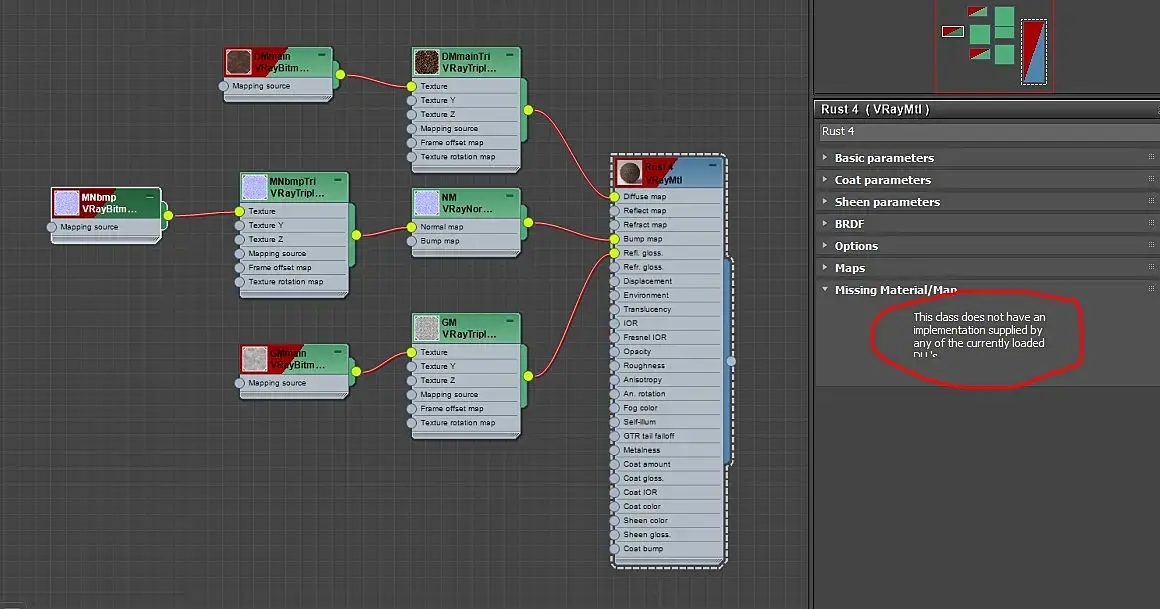The height and width of the screenshot is (609, 1160).
Task: Click the NM VRayNormalMap node preview thumbnail
Action: 427,203
